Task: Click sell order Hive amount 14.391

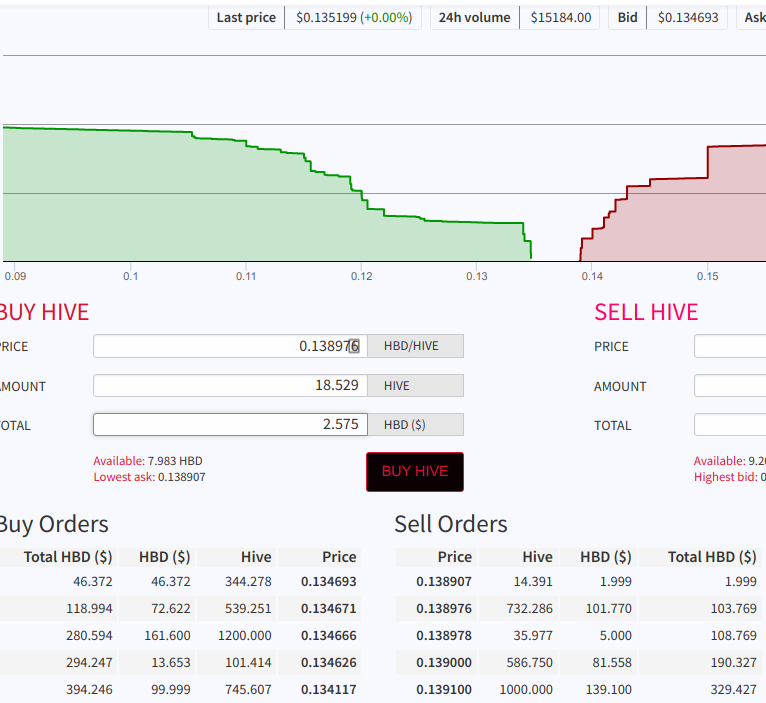Action: click(x=533, y=581)
